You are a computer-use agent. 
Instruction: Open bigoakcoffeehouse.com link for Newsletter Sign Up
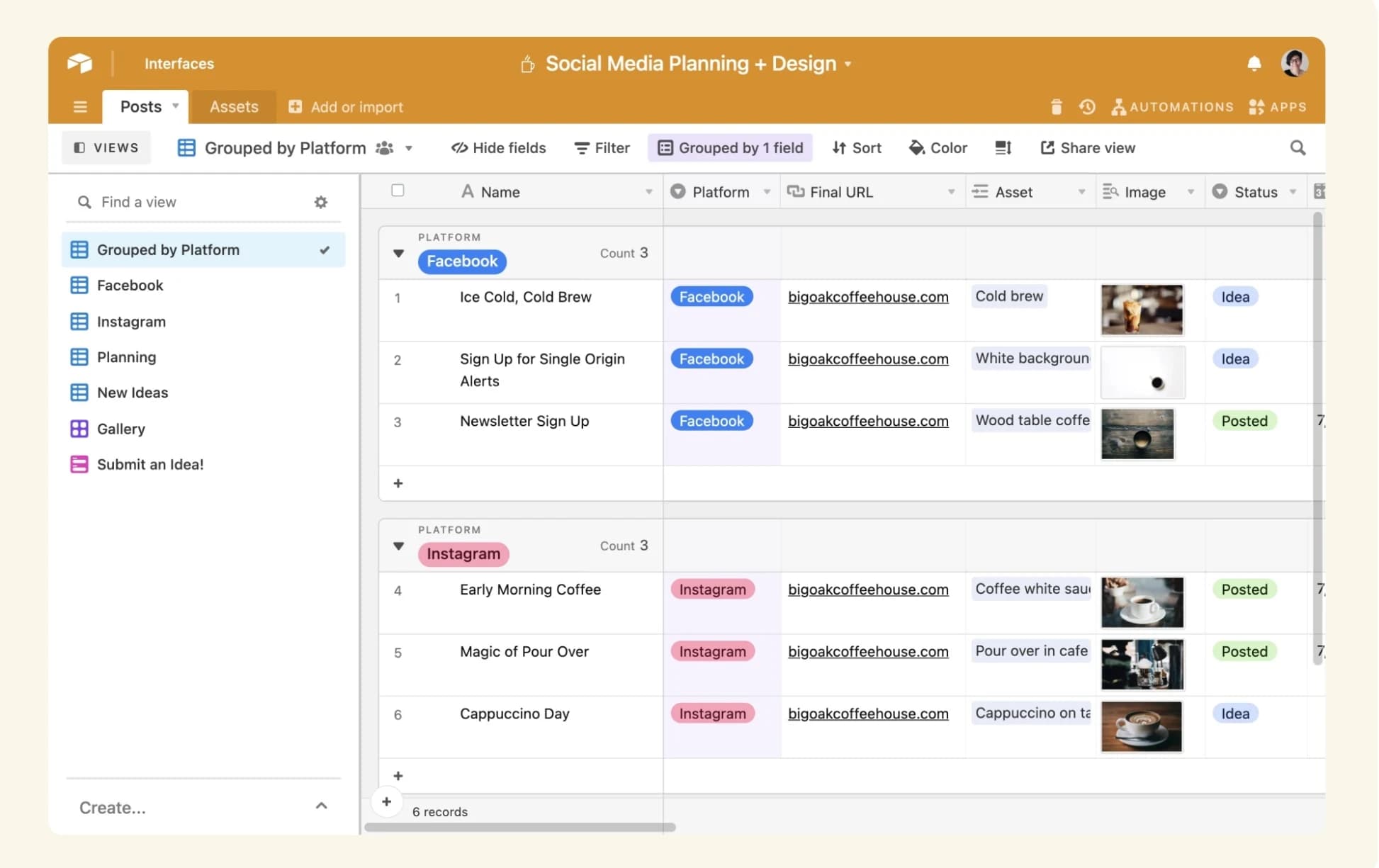point(868,421)
